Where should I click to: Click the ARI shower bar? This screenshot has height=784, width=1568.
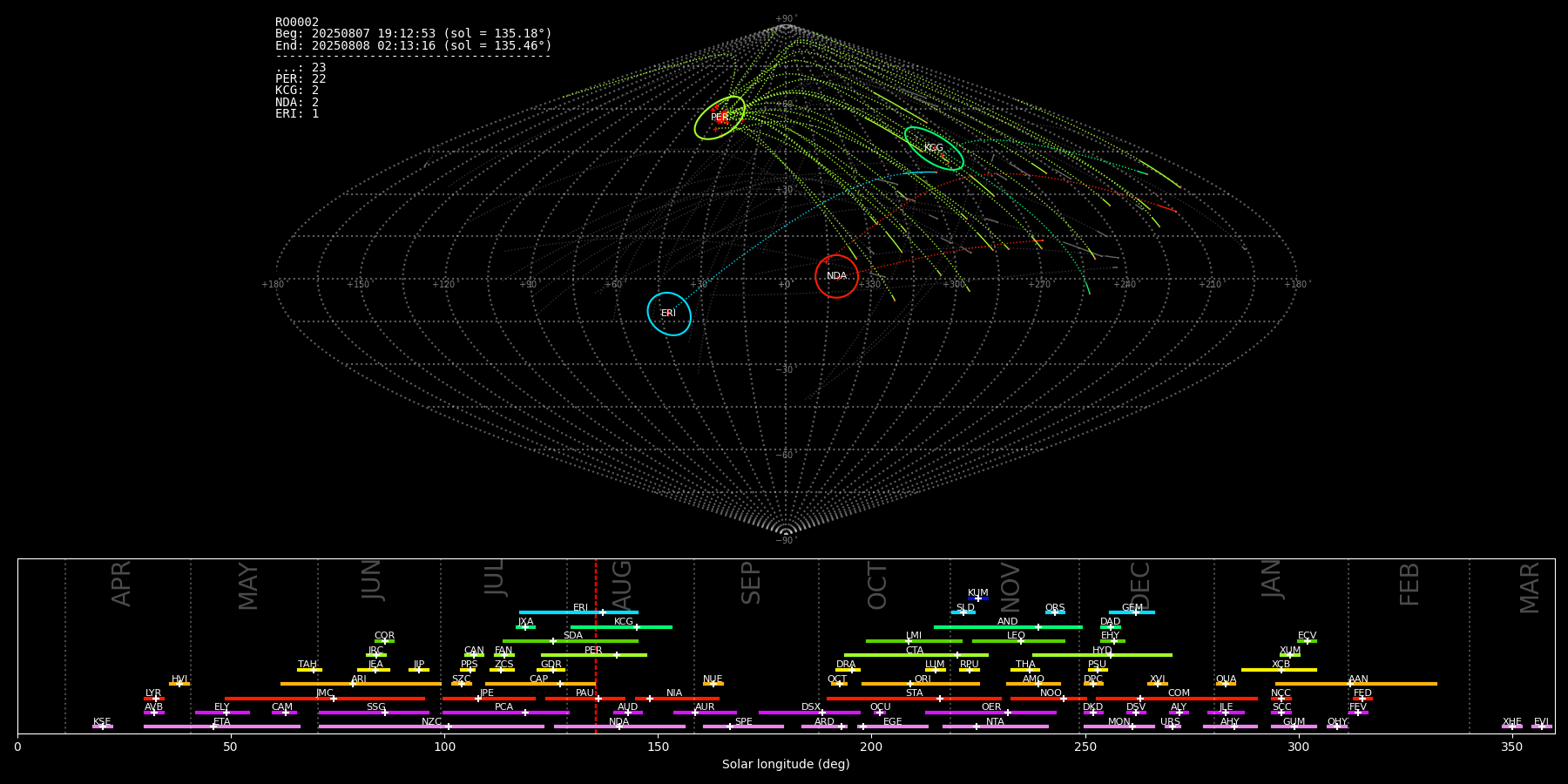point(361,684)
